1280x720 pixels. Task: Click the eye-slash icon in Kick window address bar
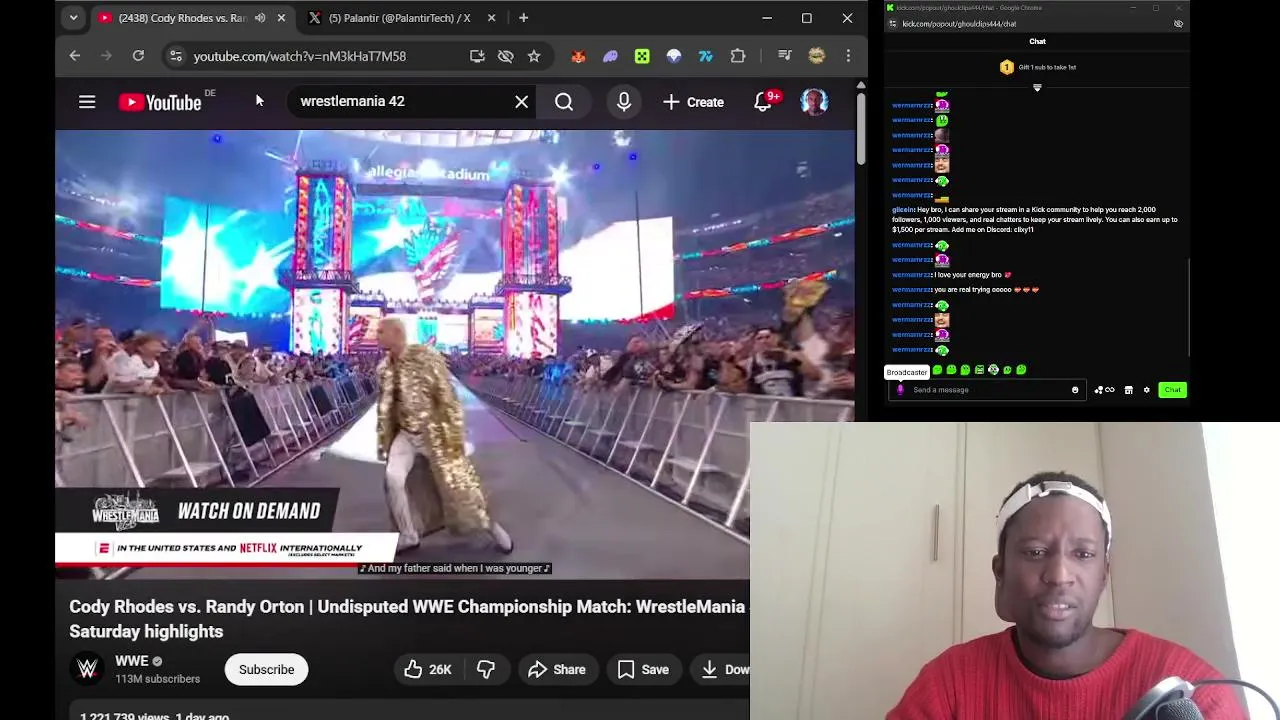(x=1178, y=23)
